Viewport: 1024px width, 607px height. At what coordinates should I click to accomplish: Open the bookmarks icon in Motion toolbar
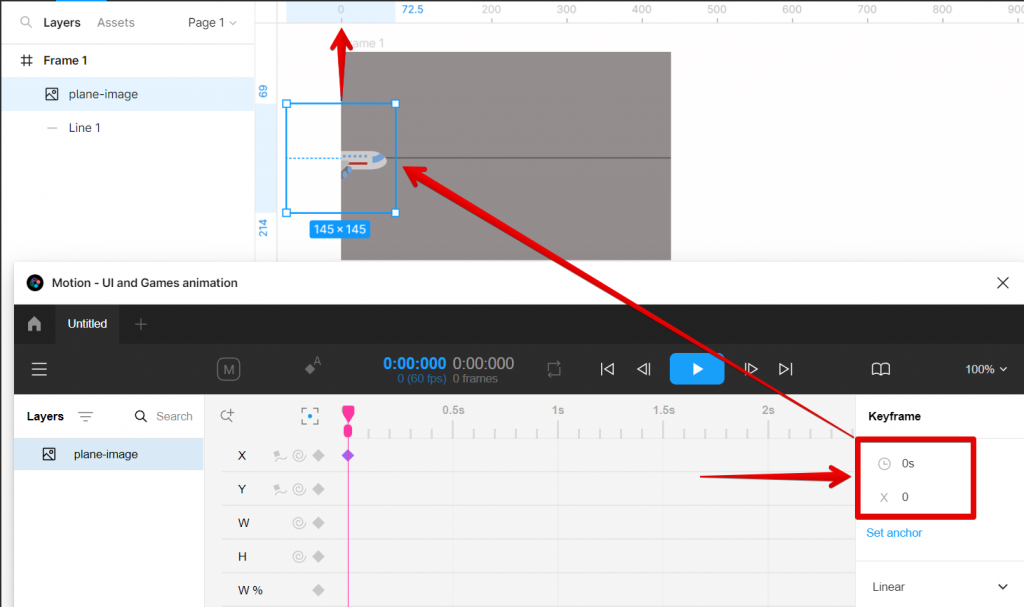coord(880,369)
